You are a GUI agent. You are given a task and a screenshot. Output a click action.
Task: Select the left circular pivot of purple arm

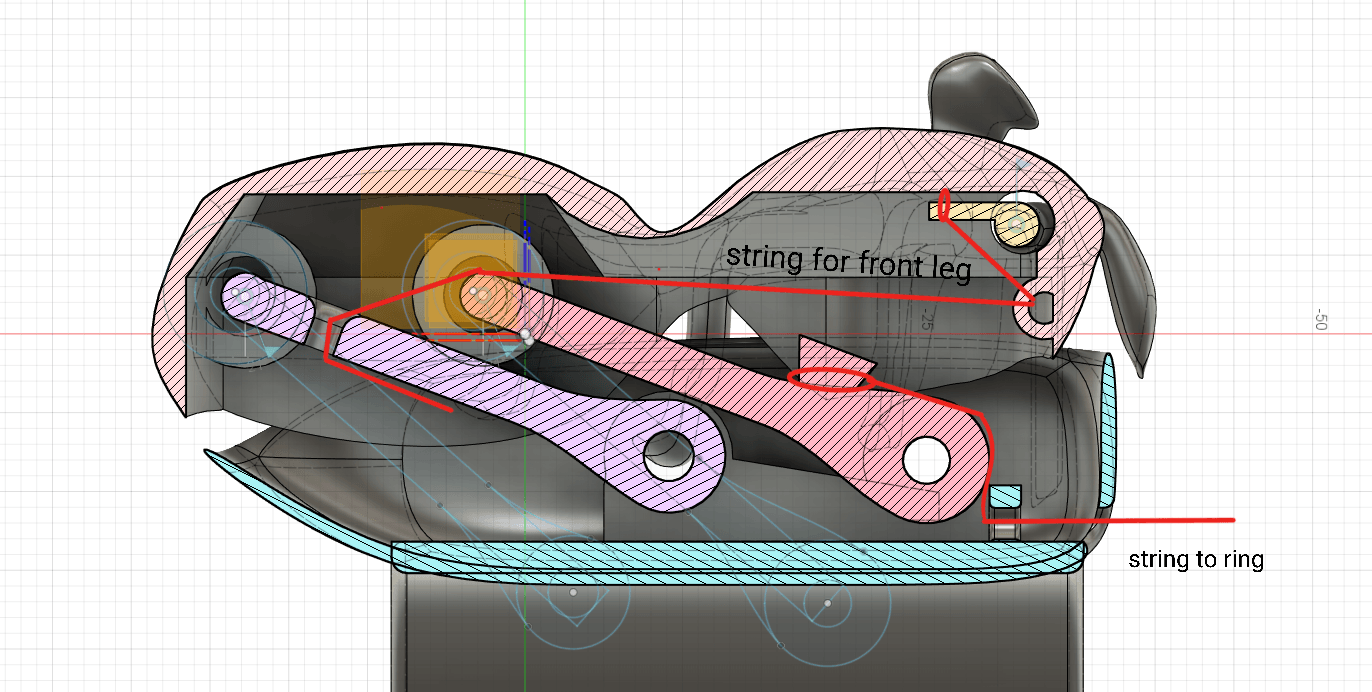tap(244, 295)
